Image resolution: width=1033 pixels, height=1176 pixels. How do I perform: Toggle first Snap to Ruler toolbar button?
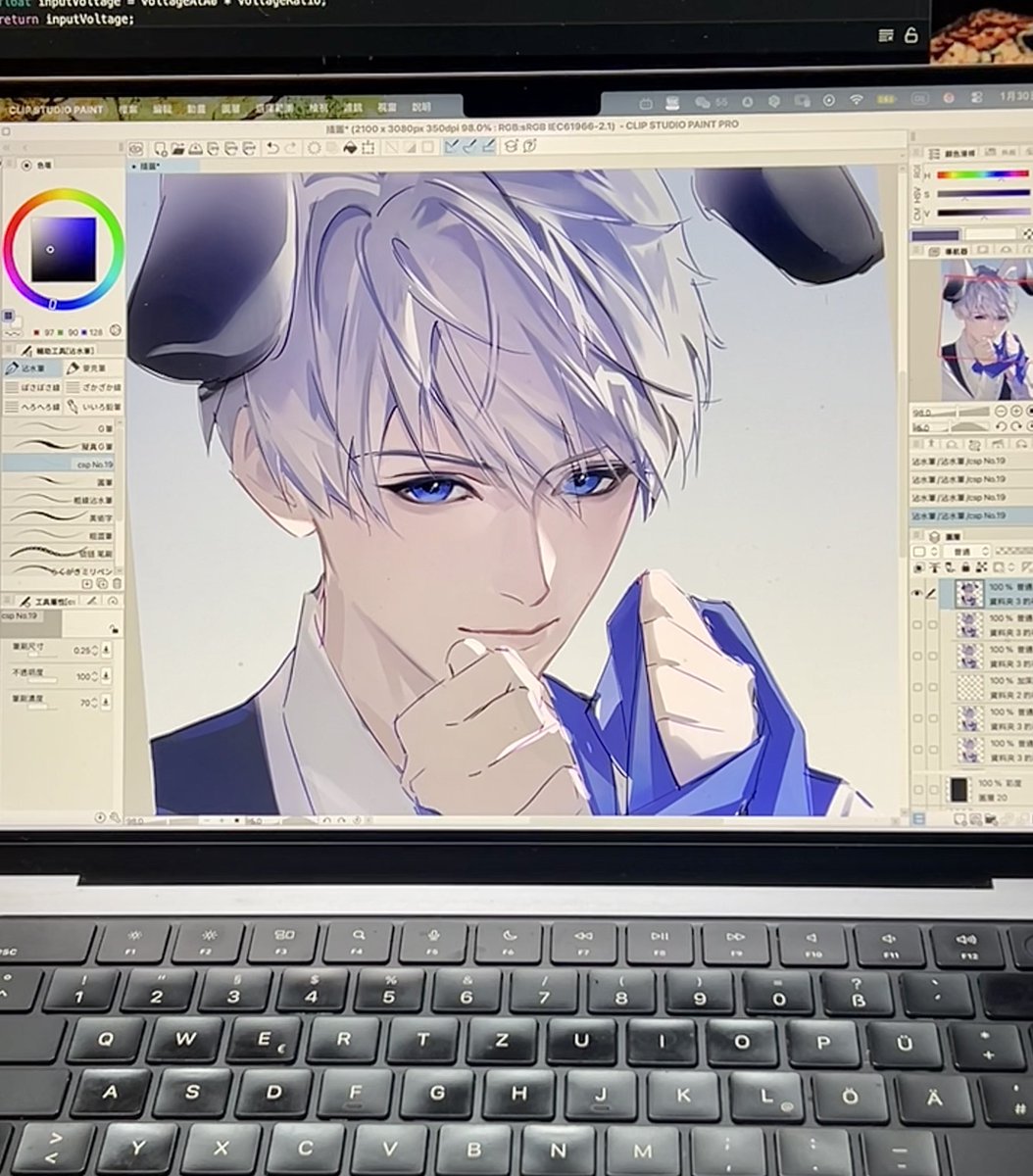[453, 148]
